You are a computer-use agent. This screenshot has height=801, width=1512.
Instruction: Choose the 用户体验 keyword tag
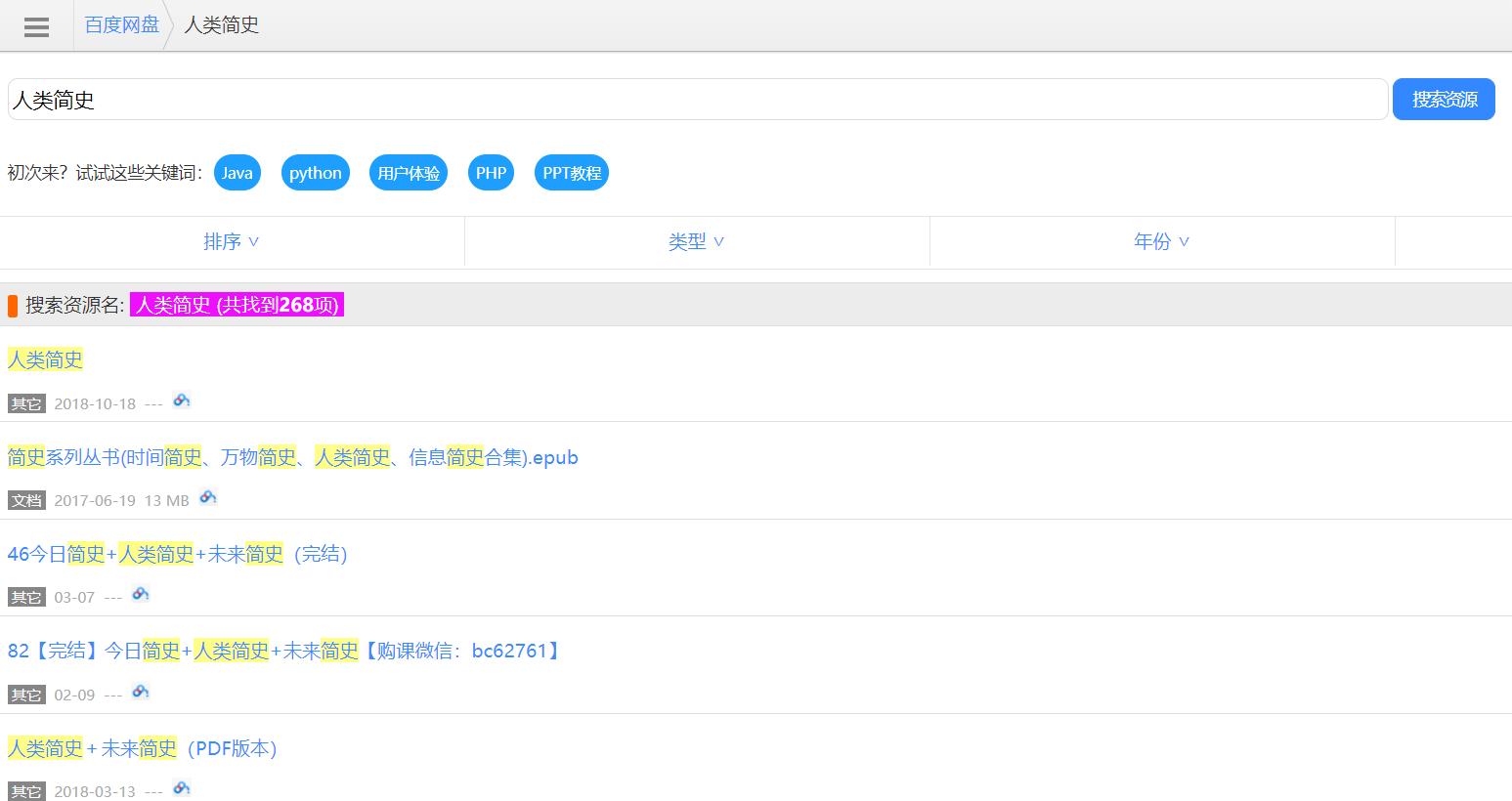coord(409,173)
